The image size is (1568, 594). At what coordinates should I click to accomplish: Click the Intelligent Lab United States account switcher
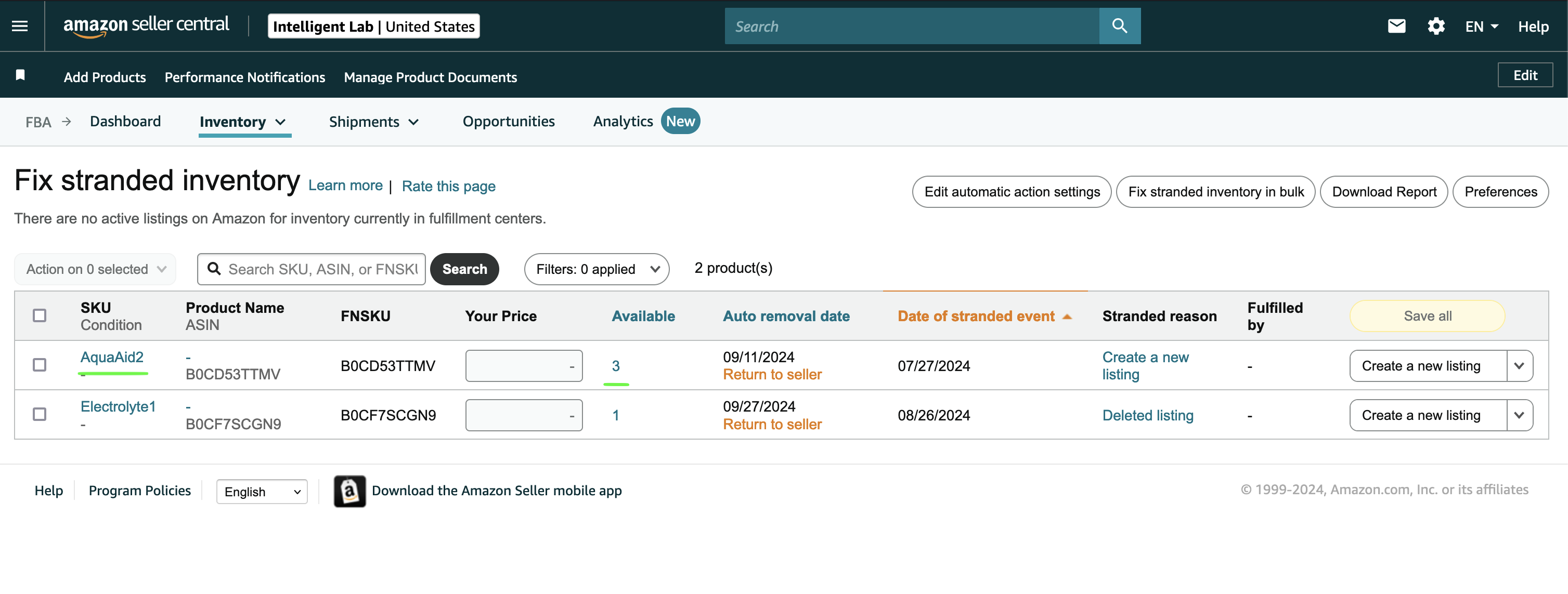374,26
